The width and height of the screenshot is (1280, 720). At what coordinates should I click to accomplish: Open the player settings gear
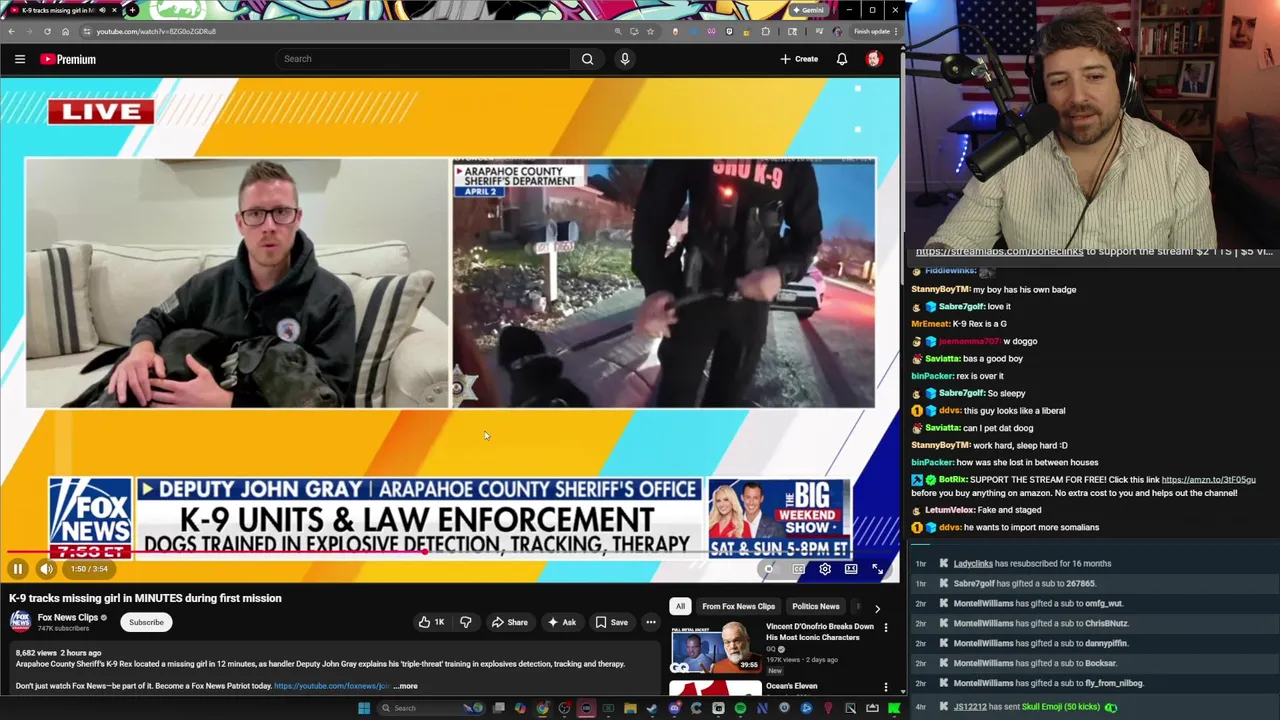coord(825,569)
